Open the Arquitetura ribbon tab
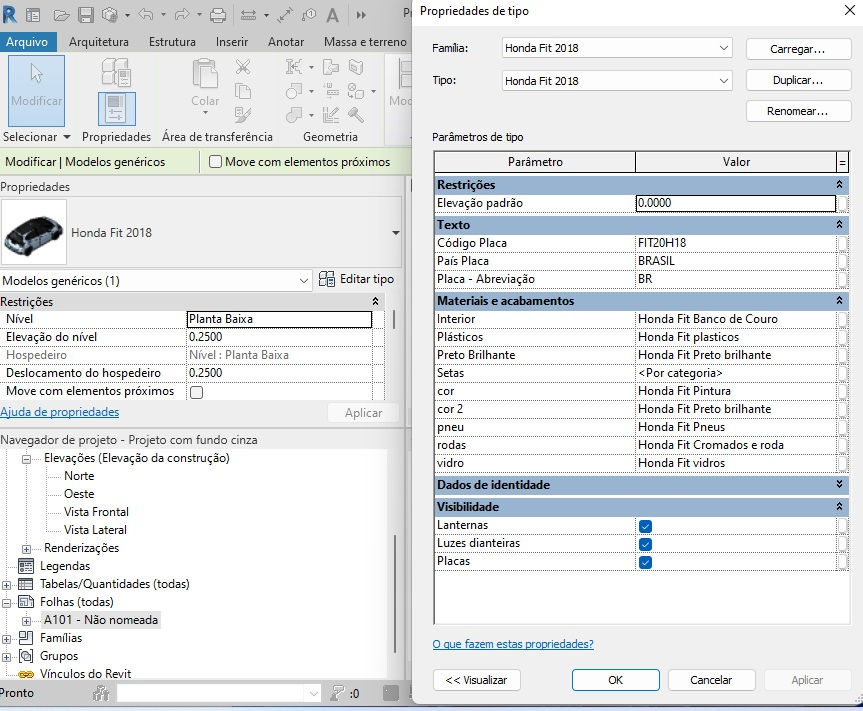 point(99,42)
